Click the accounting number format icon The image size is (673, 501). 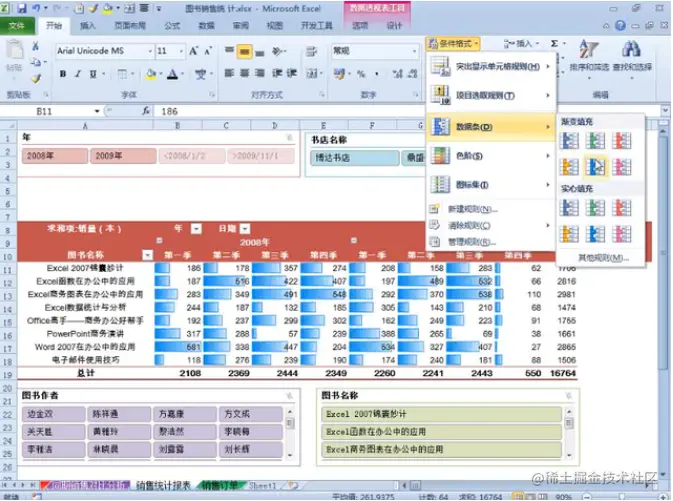(340, 74)
